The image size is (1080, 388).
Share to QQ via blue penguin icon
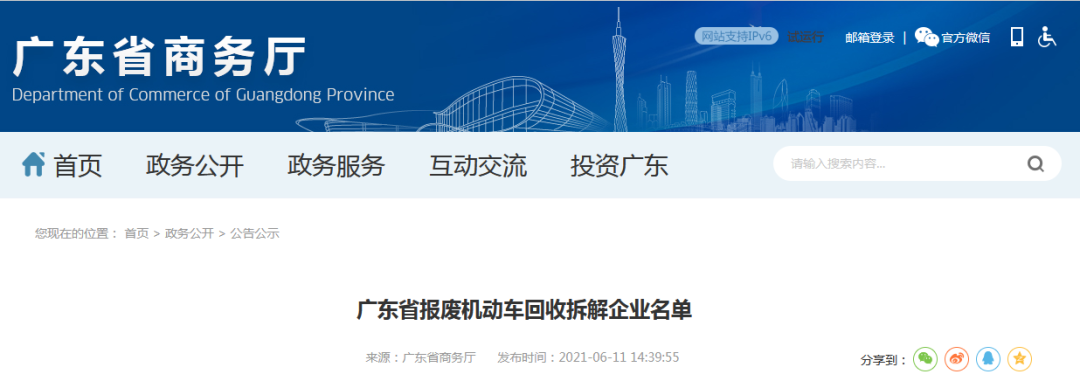pos(988,359)
